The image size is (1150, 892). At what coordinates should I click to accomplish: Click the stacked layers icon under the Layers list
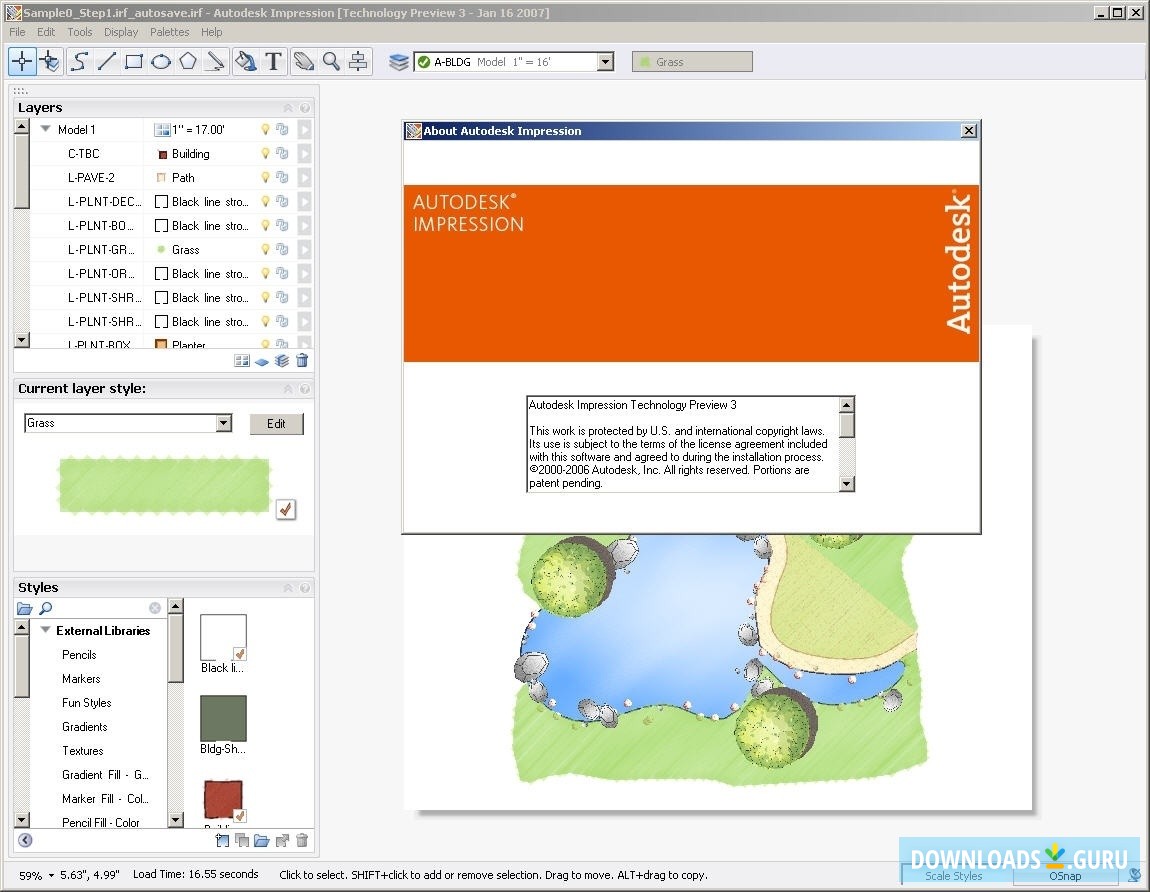click(282, 360)
